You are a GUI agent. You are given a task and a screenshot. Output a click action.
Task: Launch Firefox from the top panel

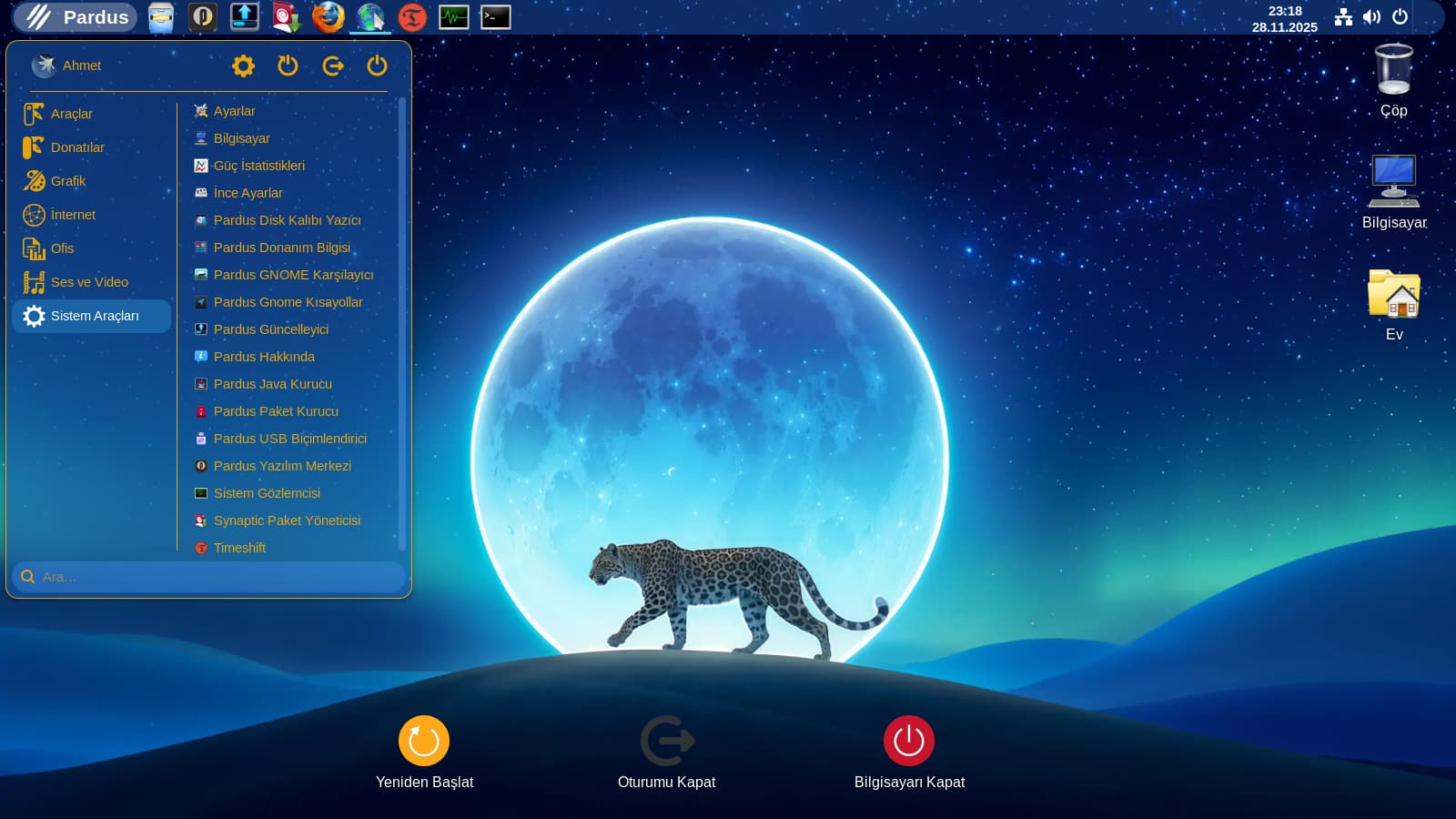pyautogui.click(x=329, y=17)
